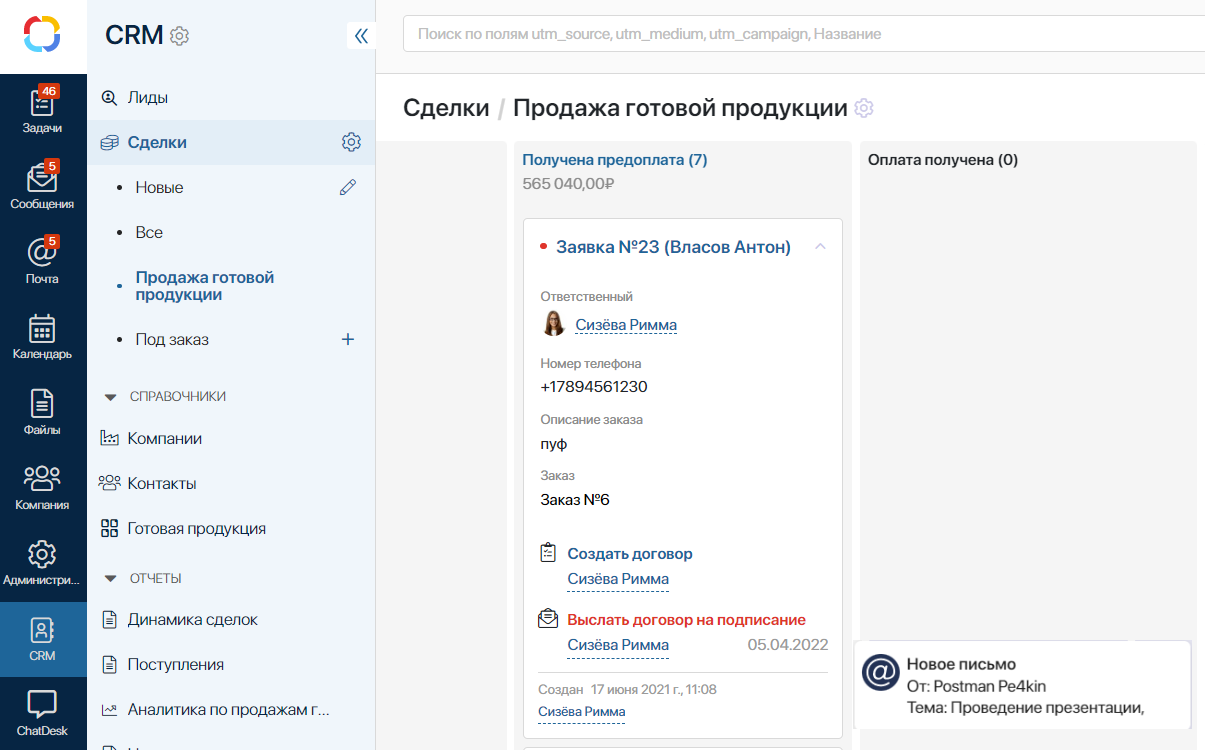Open the ChatDesk icon in sidebar
The image size is (1205, 750).
pyautogui.click(x=42, y=712)
